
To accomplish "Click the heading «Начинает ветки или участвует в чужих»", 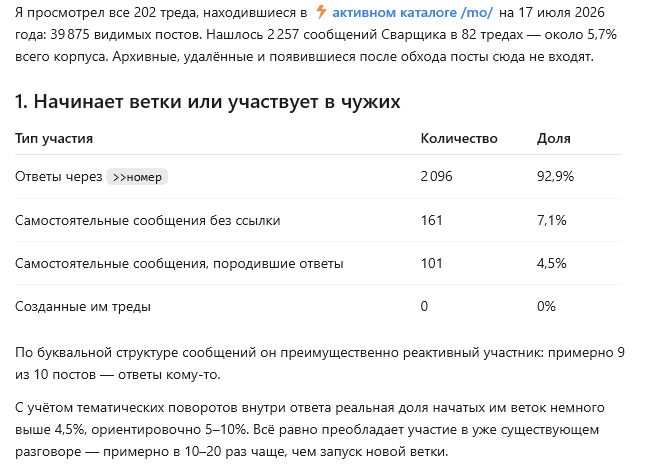I will [208, 101].
